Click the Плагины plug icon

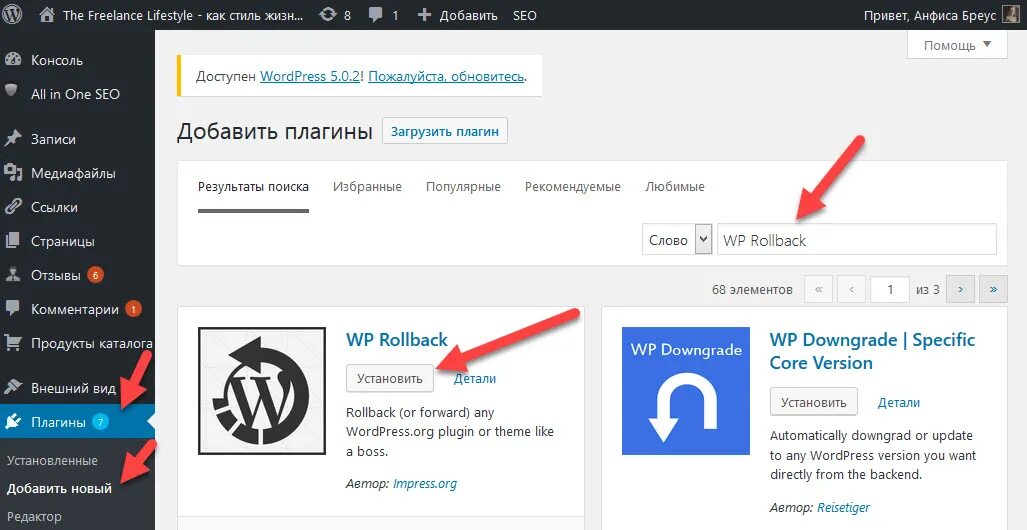pos(13,422)
